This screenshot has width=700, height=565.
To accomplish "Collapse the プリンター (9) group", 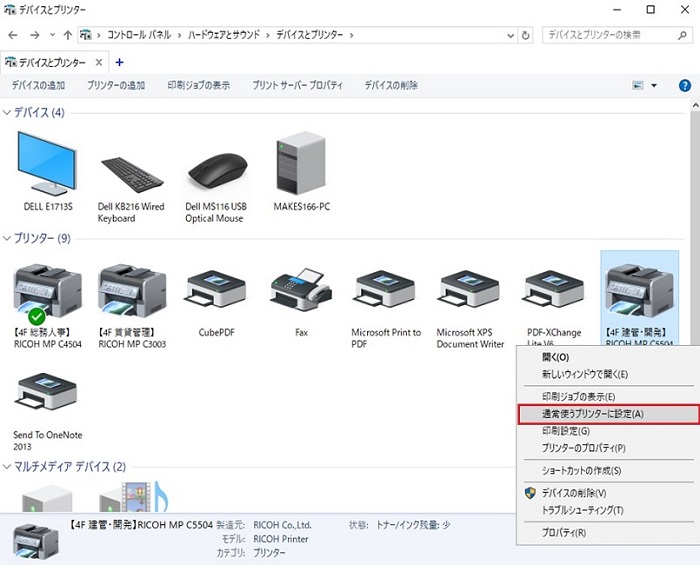I will [6, 238].
